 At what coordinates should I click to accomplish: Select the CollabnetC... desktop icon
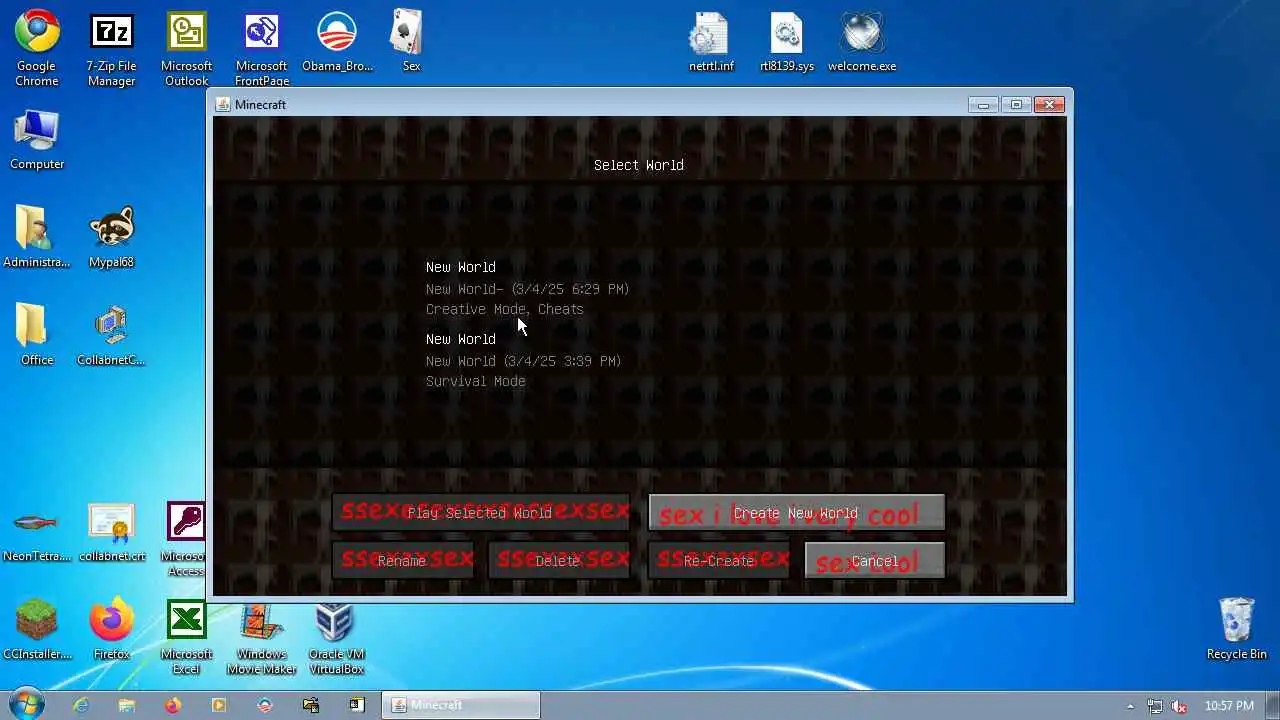tap(111, 336)
